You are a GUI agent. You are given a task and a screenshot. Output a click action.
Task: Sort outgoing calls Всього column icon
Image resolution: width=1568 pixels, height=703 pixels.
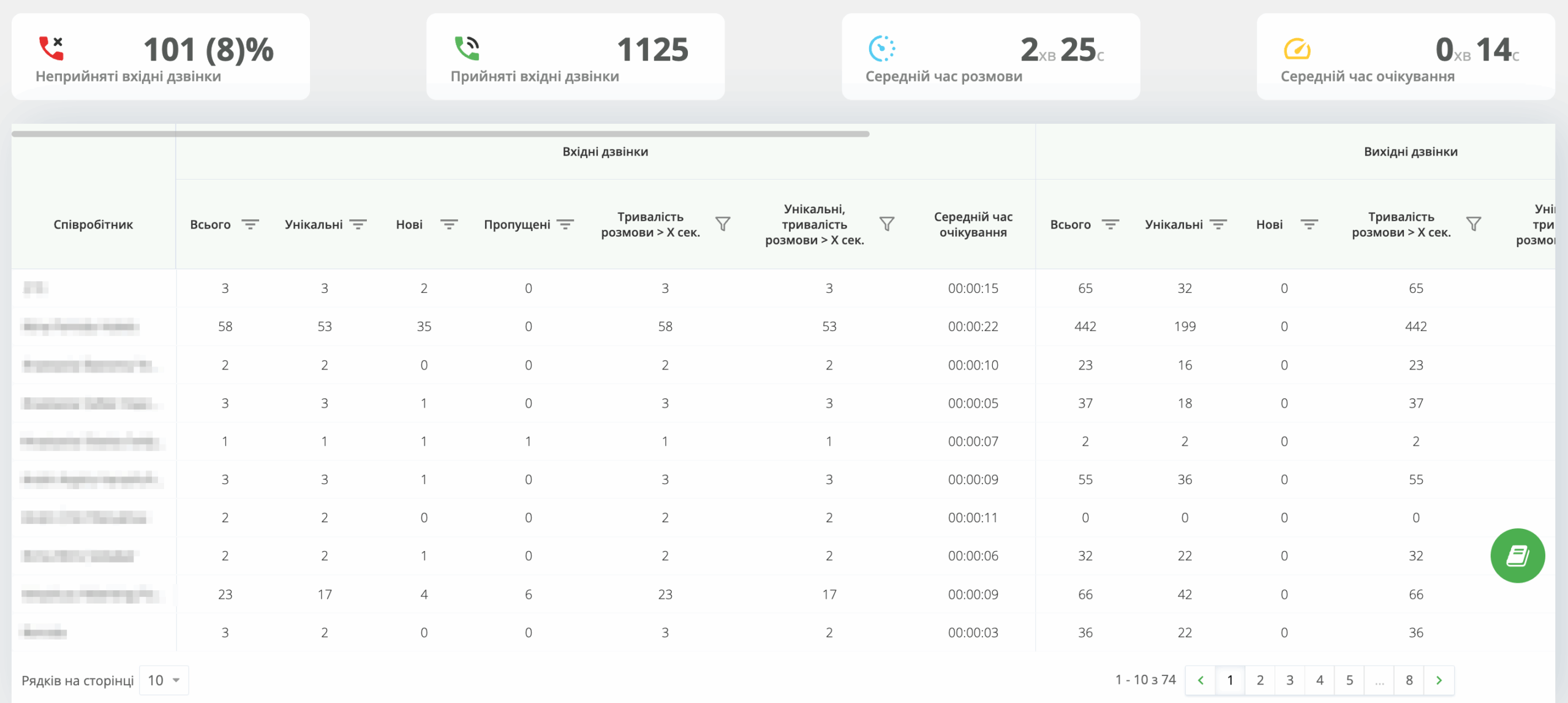[1110, 224]
